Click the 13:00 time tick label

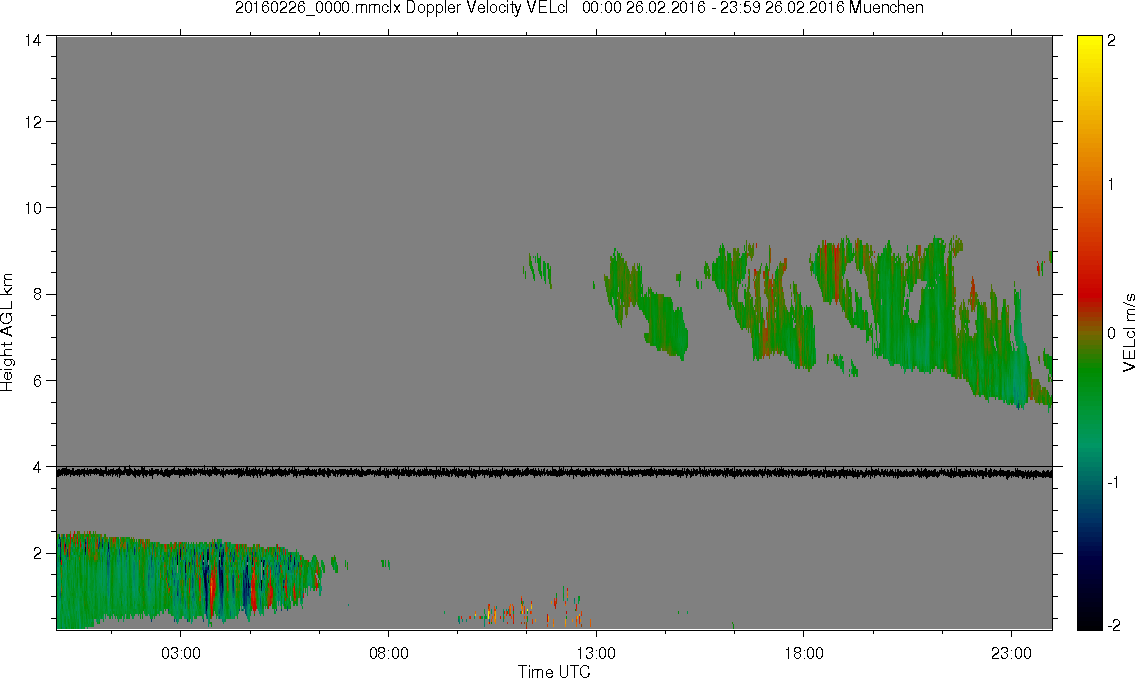[596, 653]
